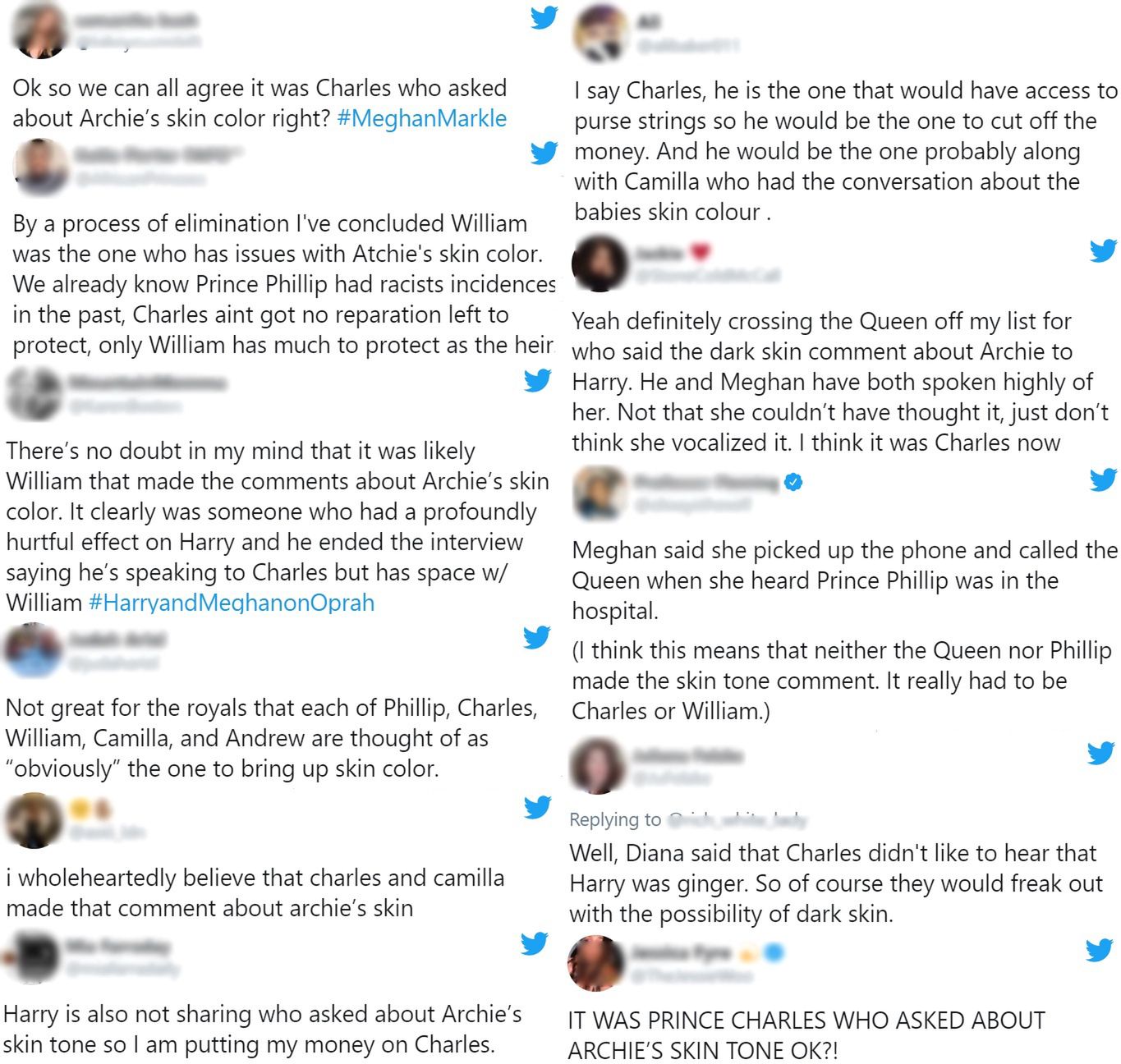The width and height of the screenshot is (1121, 1064).
Task: Click Twitter bird on "Not great for the royals" tweet
Action: [x=537, y=636]
